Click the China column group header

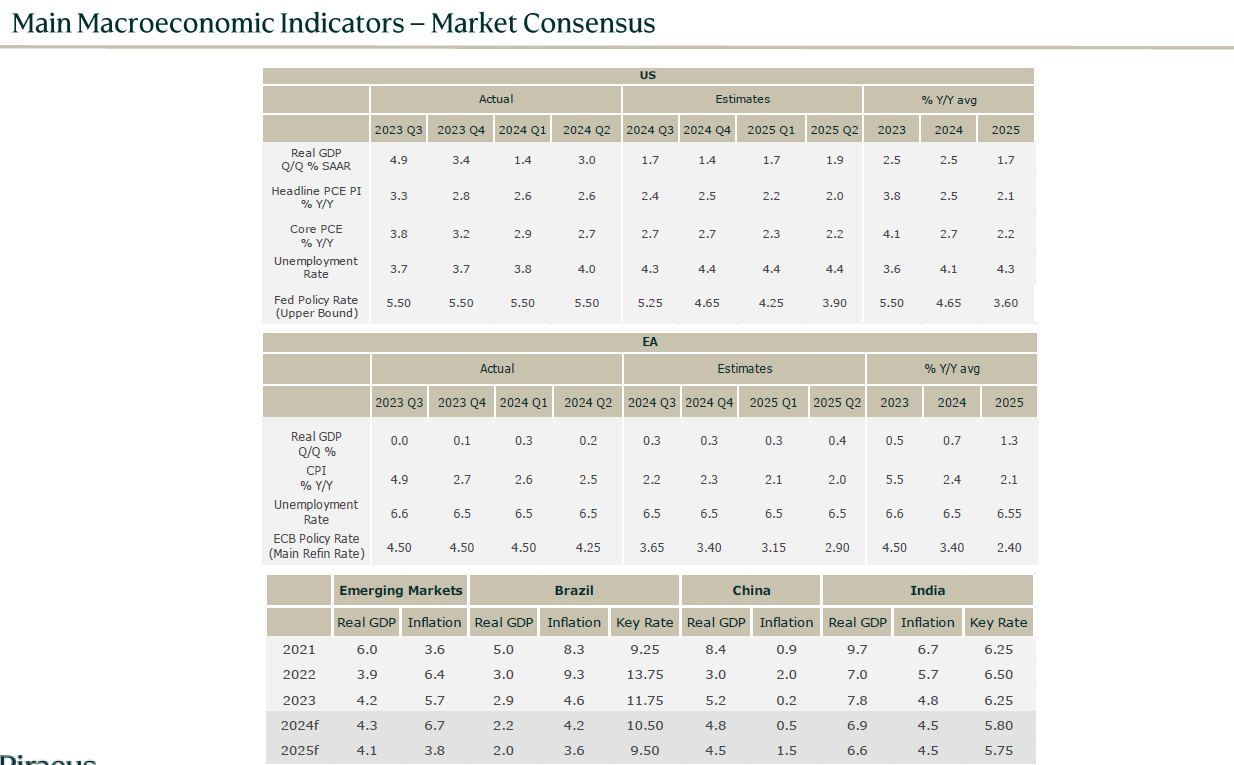point(751,590)
